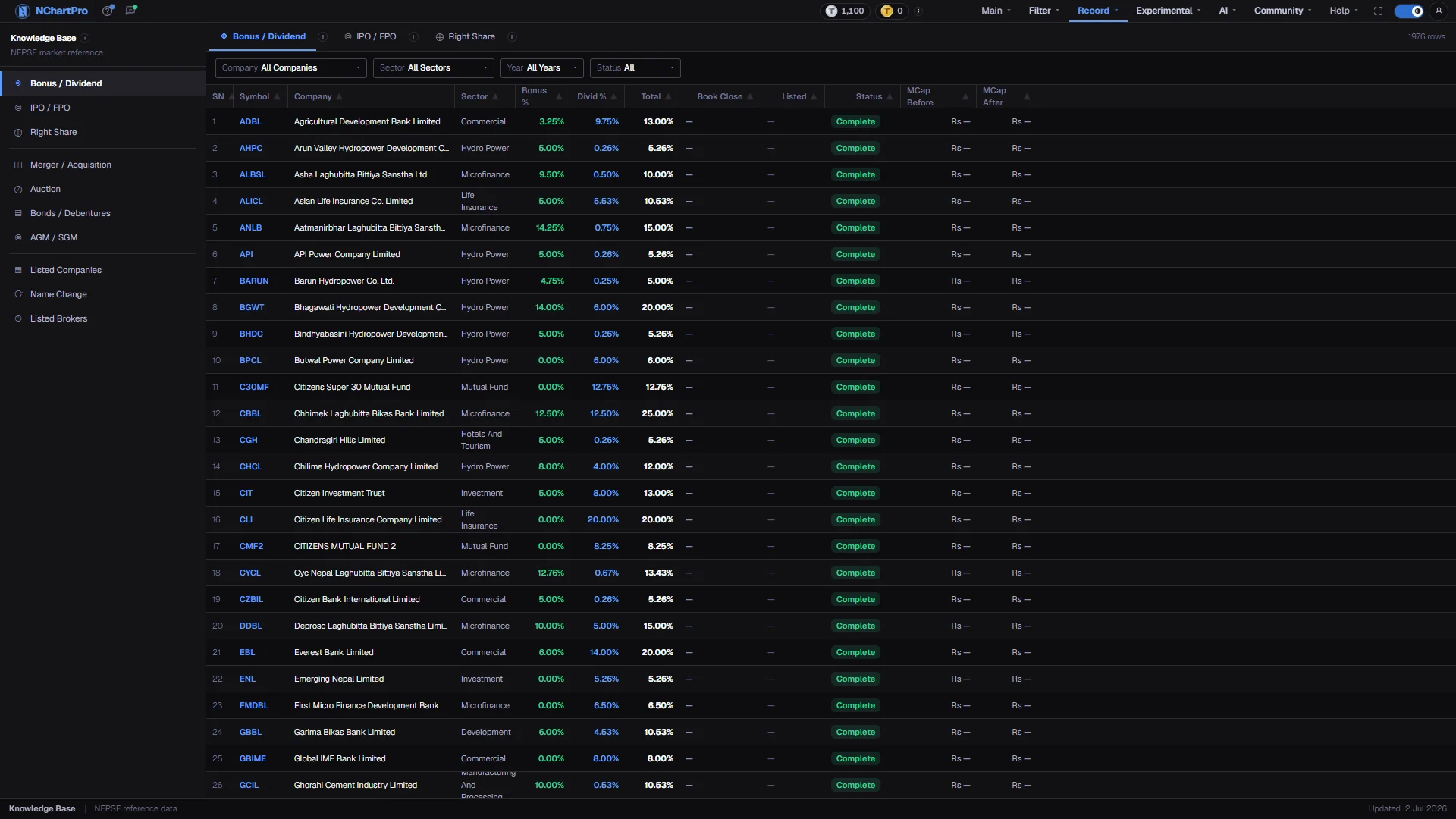
Task: Click the GBIME symbol link
Action: tap(253, 758)
